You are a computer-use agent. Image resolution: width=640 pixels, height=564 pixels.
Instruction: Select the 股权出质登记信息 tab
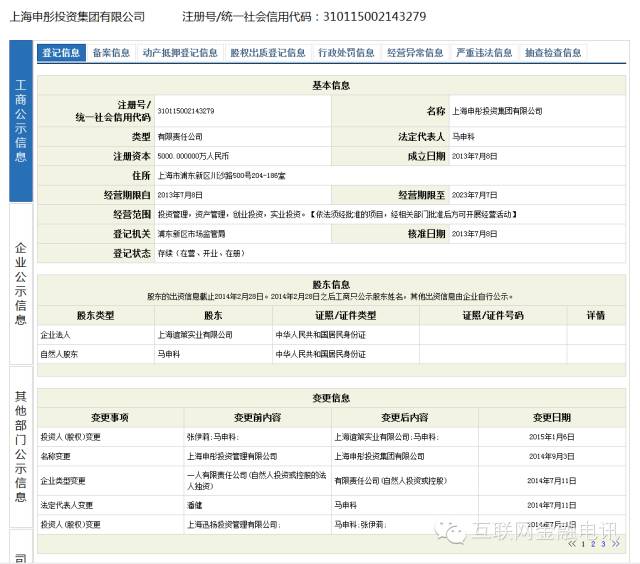[268, 53]
